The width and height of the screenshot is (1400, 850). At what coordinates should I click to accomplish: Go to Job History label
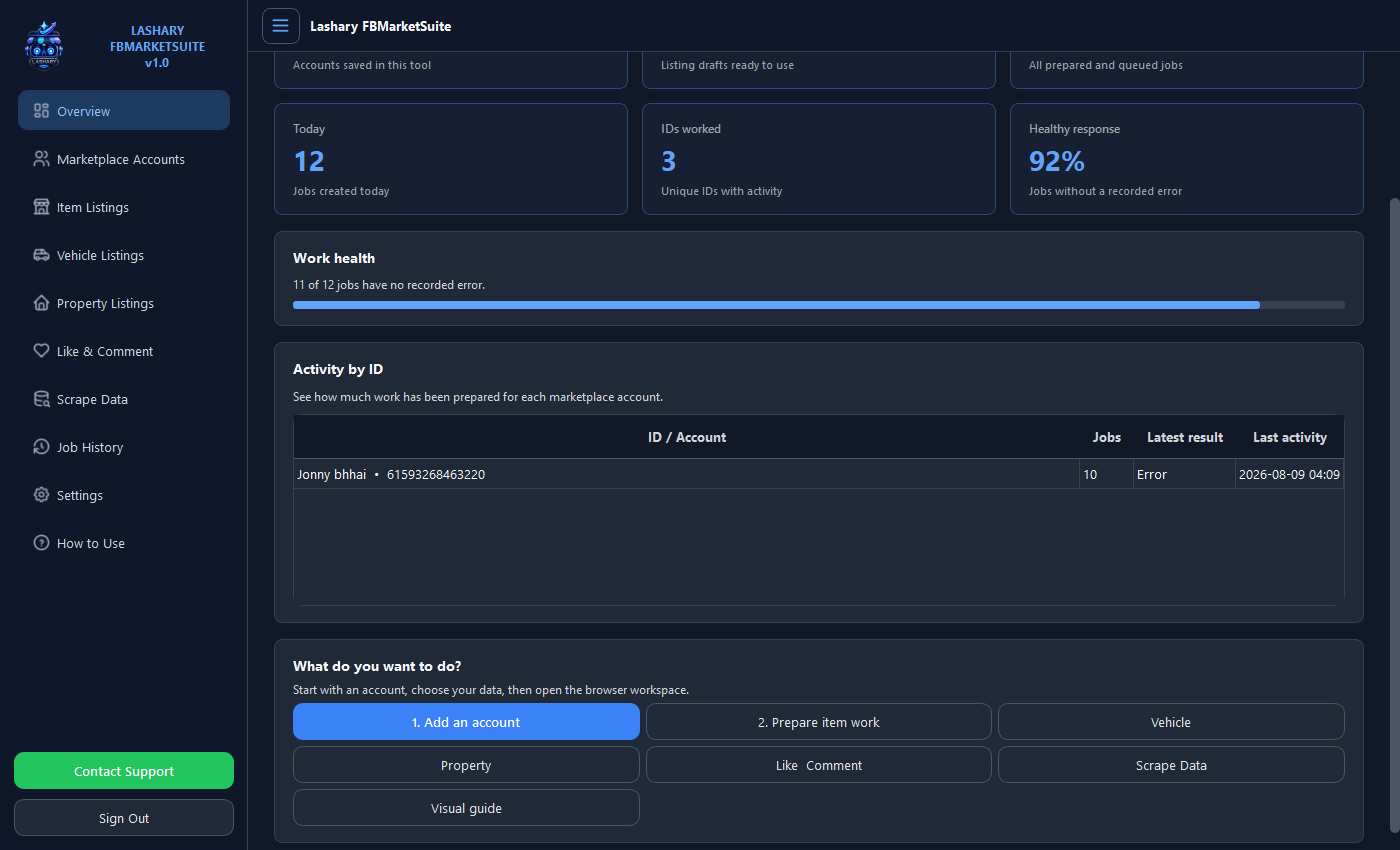(x=90, y=447)
